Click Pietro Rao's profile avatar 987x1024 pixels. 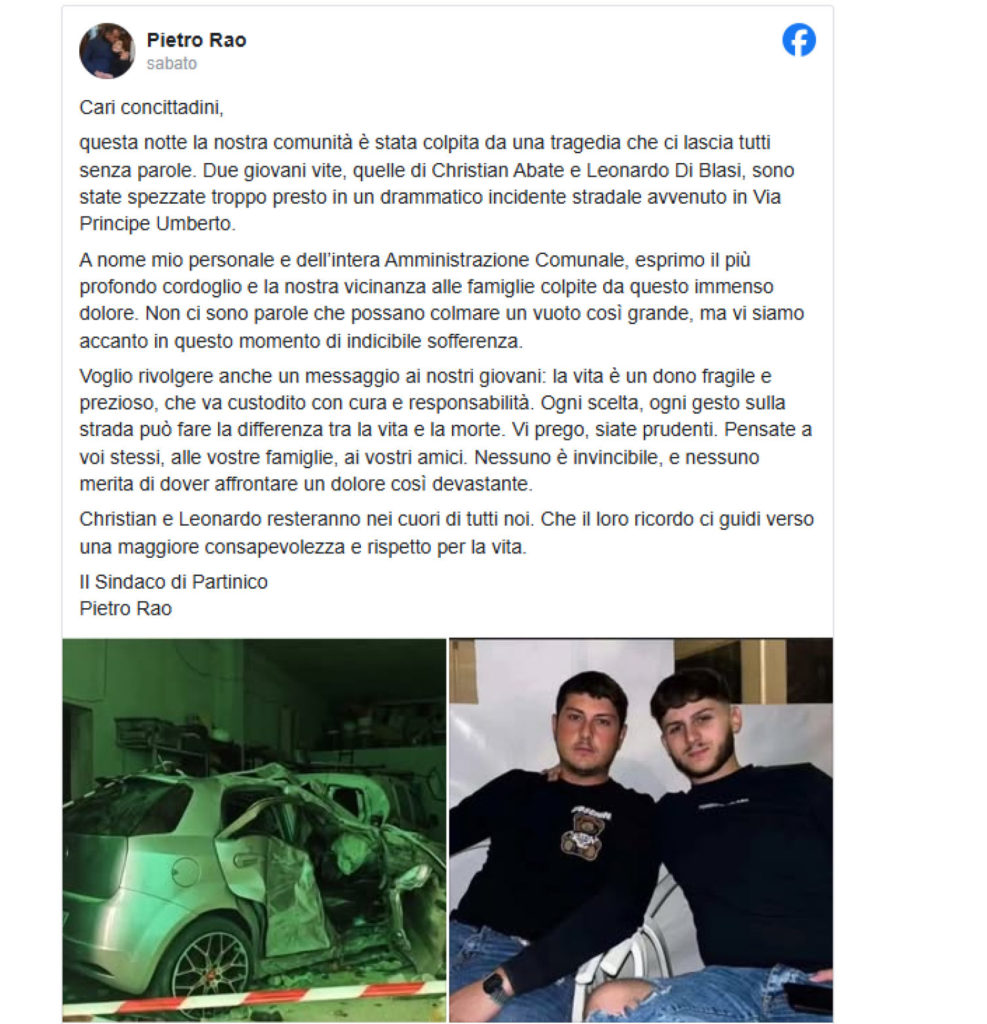click(x=107, y=50)
